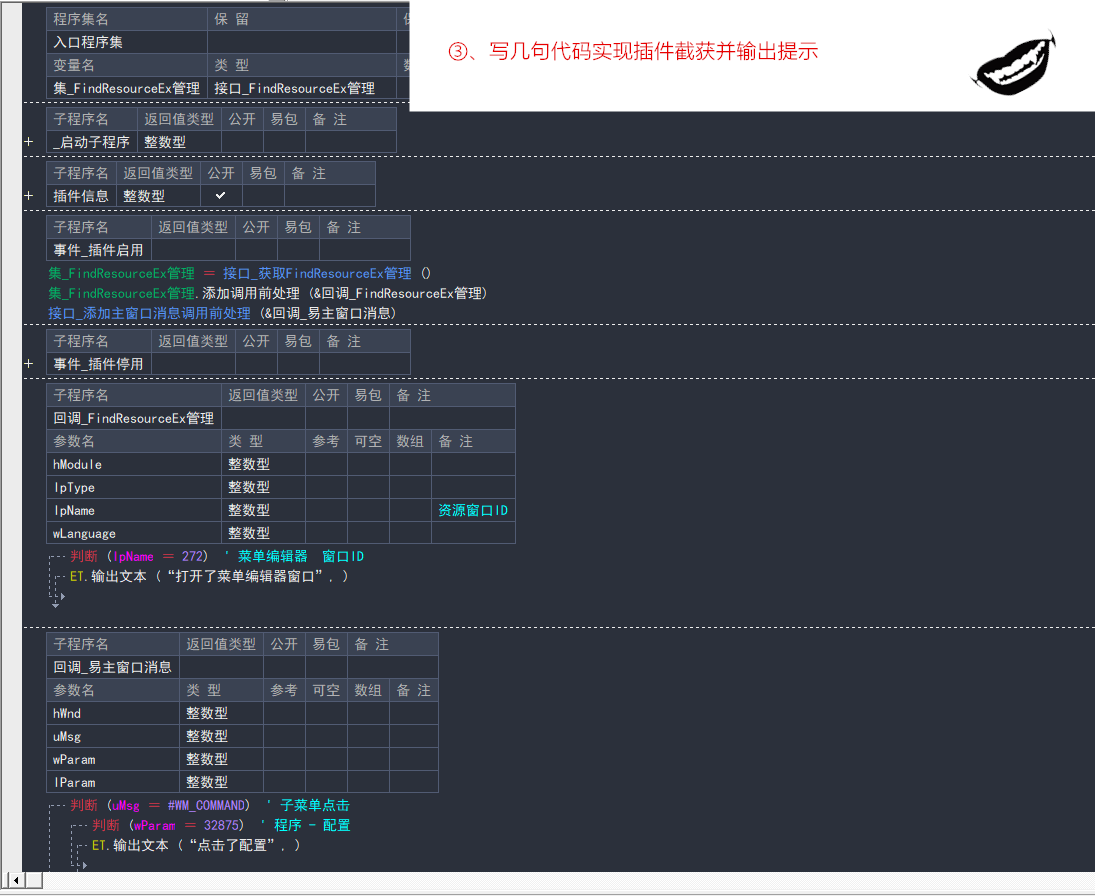Uncheck the 公开 checkmark for 插件信息
Screen dimensions: 1095x896
click(221, 196)
